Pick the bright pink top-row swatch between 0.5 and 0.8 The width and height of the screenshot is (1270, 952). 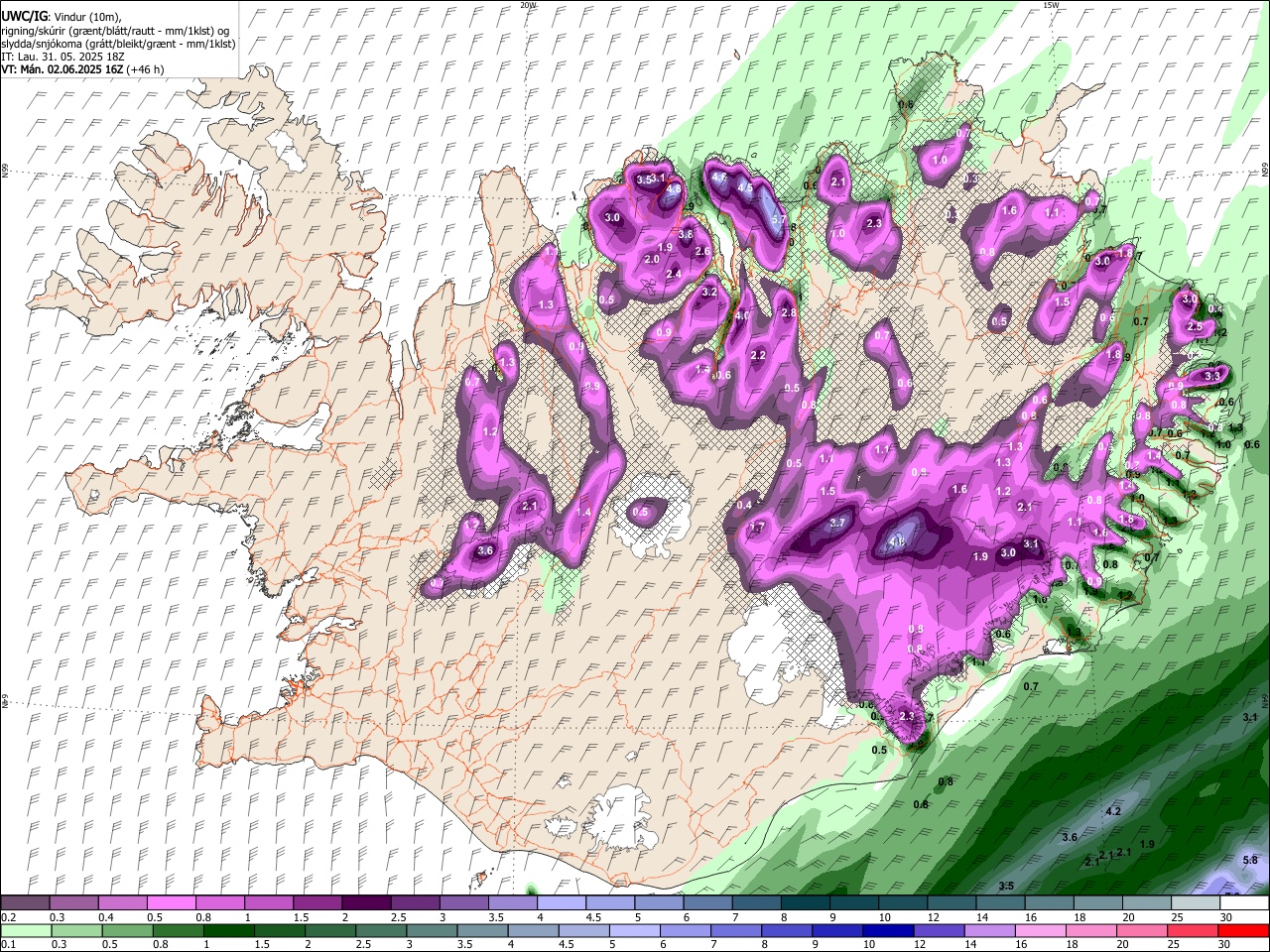click(172, 903)
